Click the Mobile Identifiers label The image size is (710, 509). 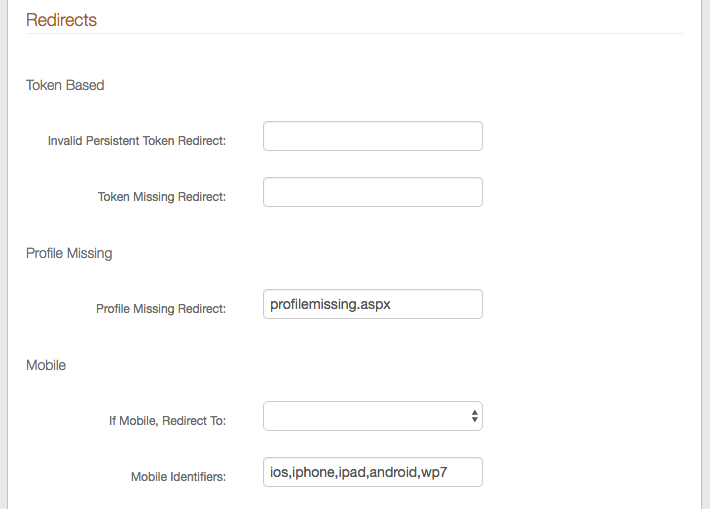click(178, 477)
